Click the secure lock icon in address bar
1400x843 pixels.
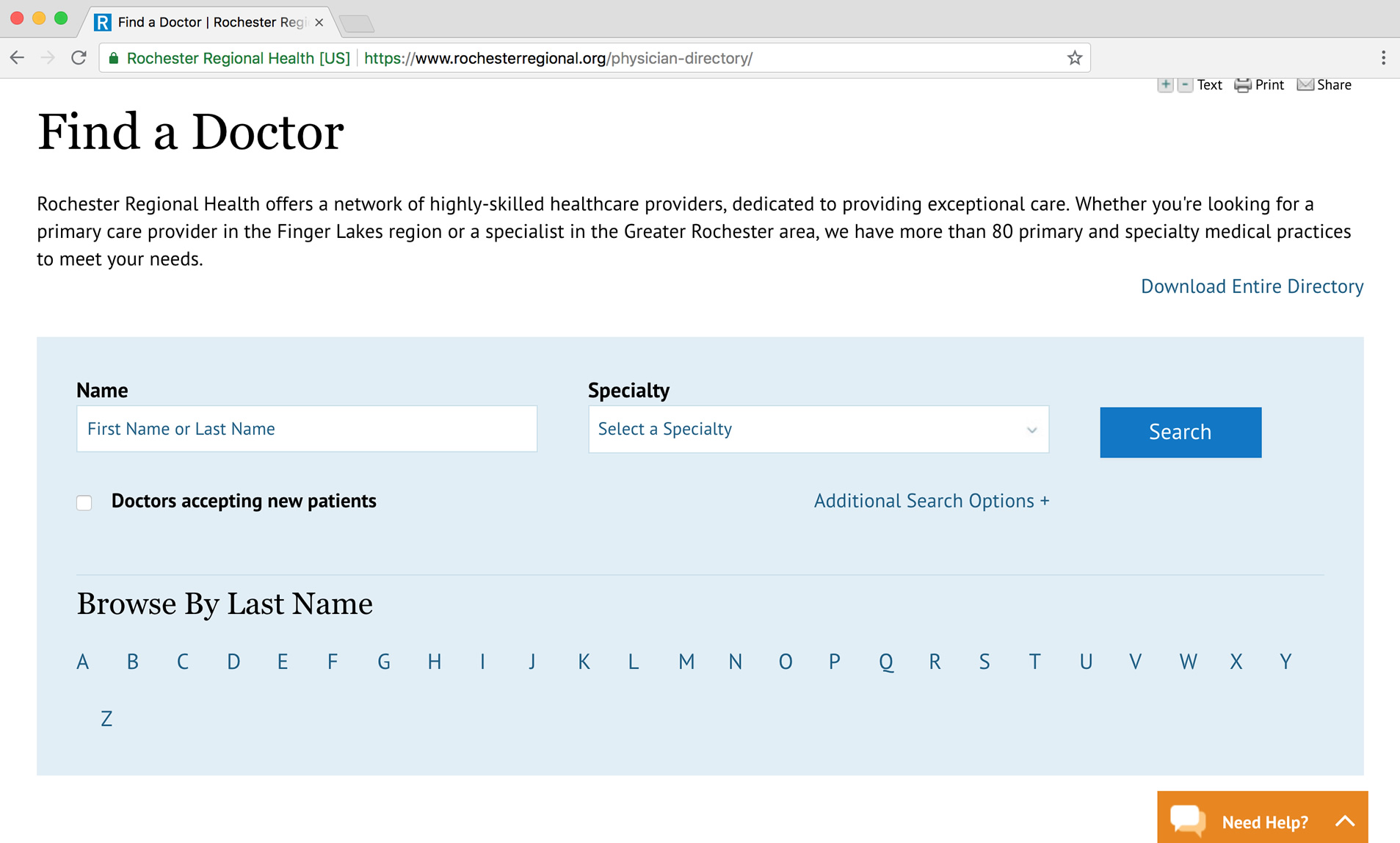114,58
